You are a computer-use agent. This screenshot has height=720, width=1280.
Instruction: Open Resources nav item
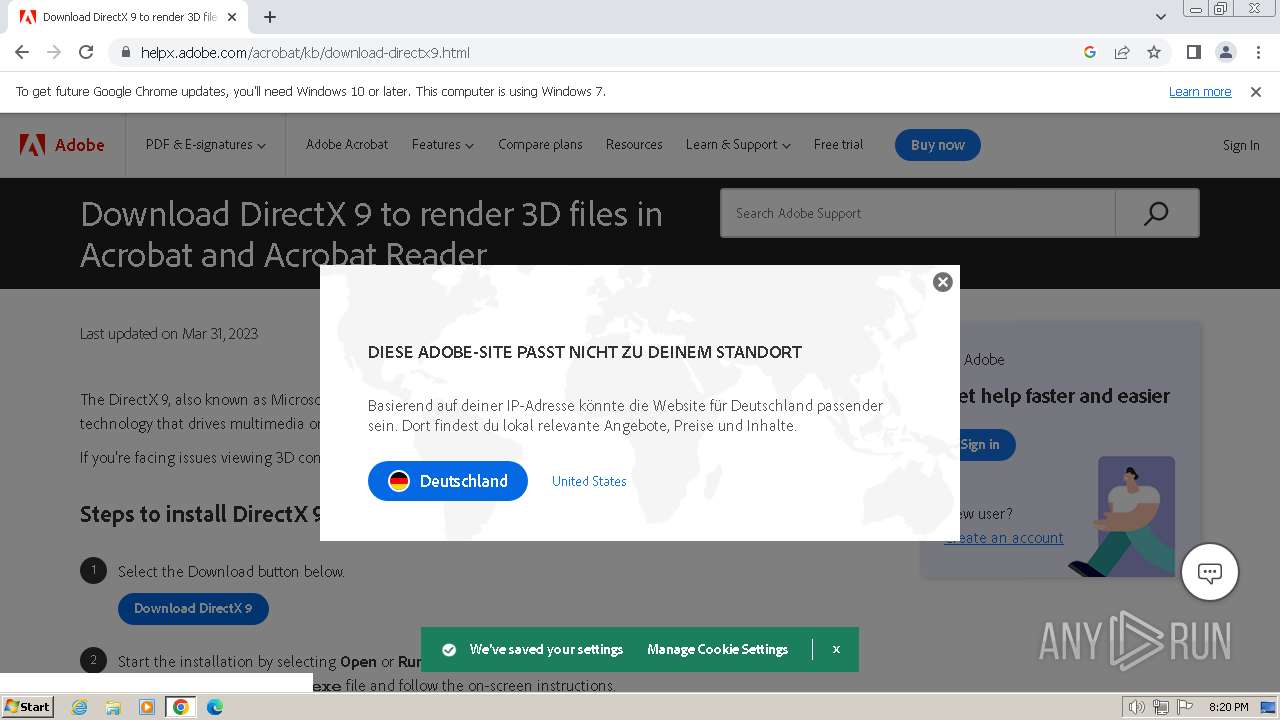634,145
